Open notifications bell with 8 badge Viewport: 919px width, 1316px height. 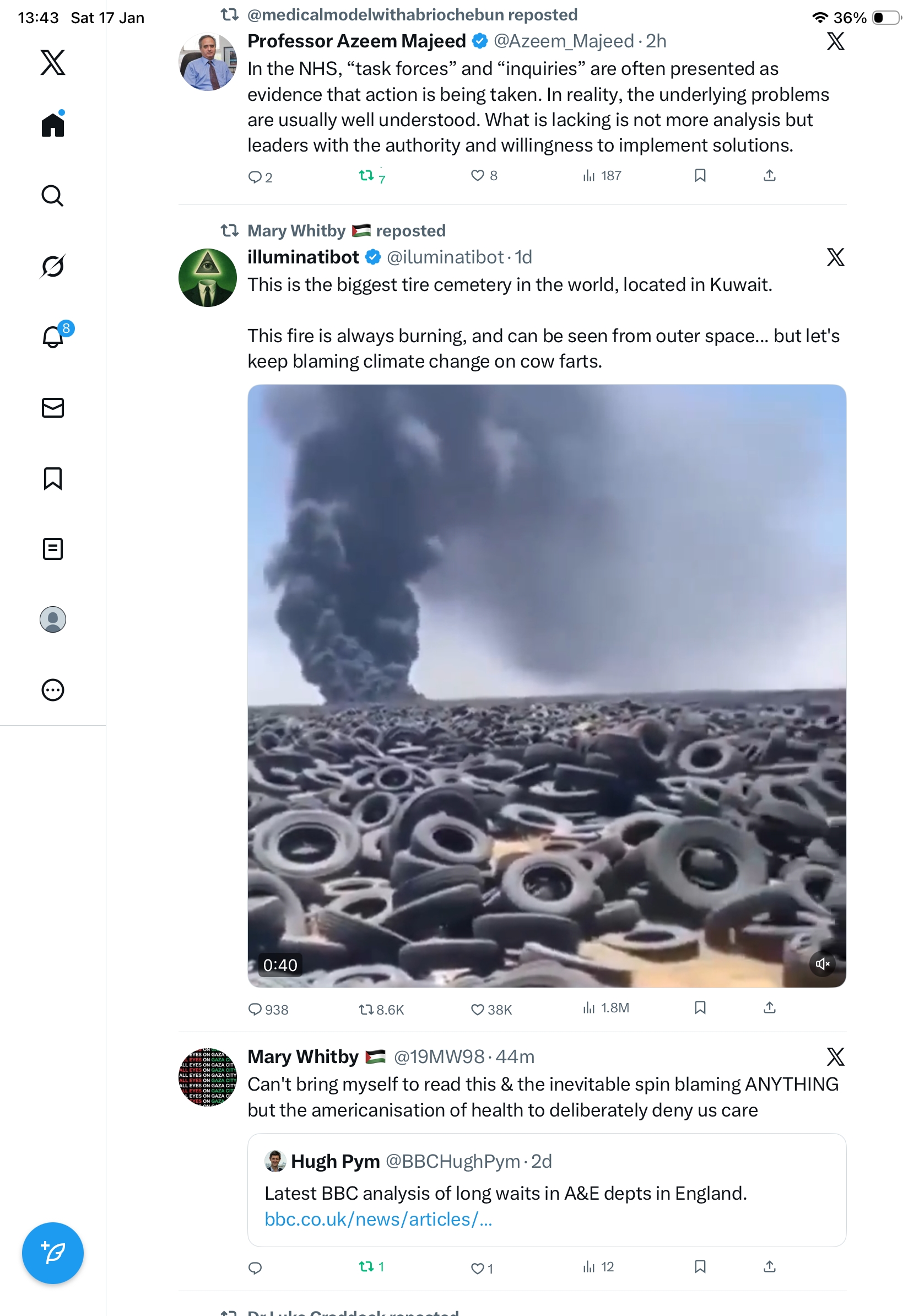click(53, 337)
